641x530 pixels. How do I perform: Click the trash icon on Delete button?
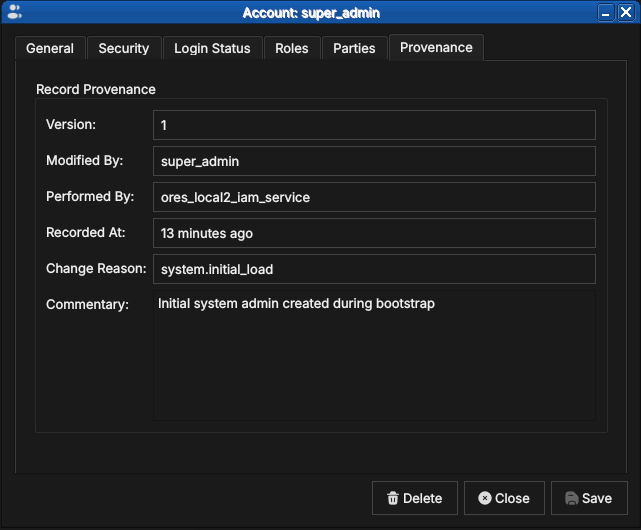[x=392, y=498]
